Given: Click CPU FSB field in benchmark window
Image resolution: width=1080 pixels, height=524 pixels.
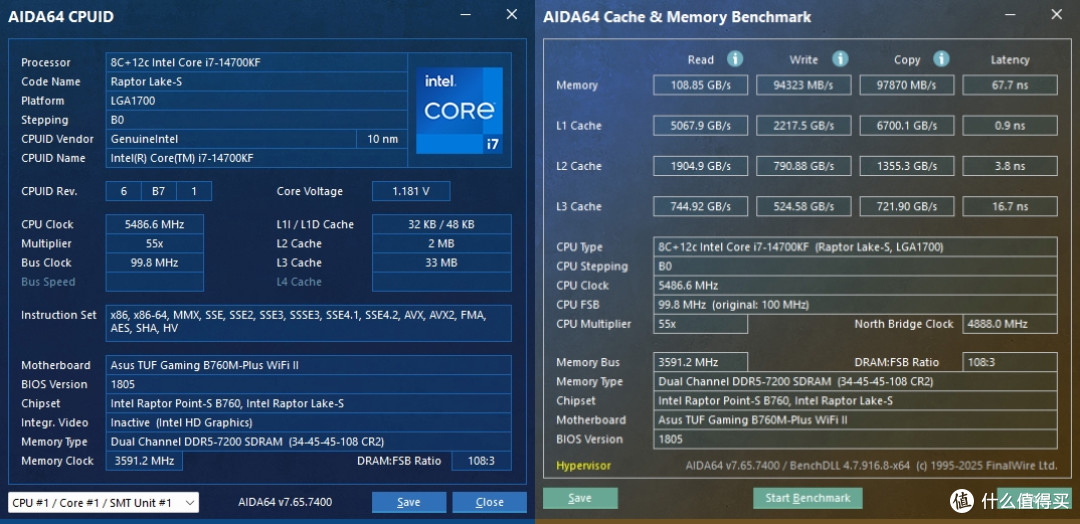Looking at the screenshot, I should (855, 304).
